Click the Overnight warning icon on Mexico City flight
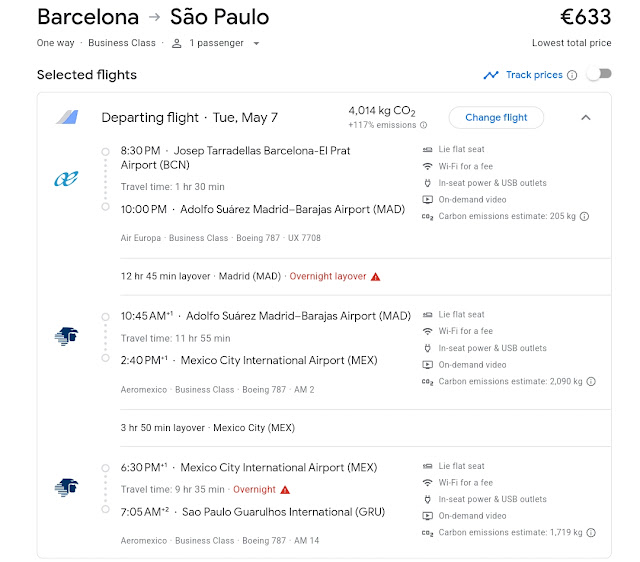The image size is (640, 562). 285,490
